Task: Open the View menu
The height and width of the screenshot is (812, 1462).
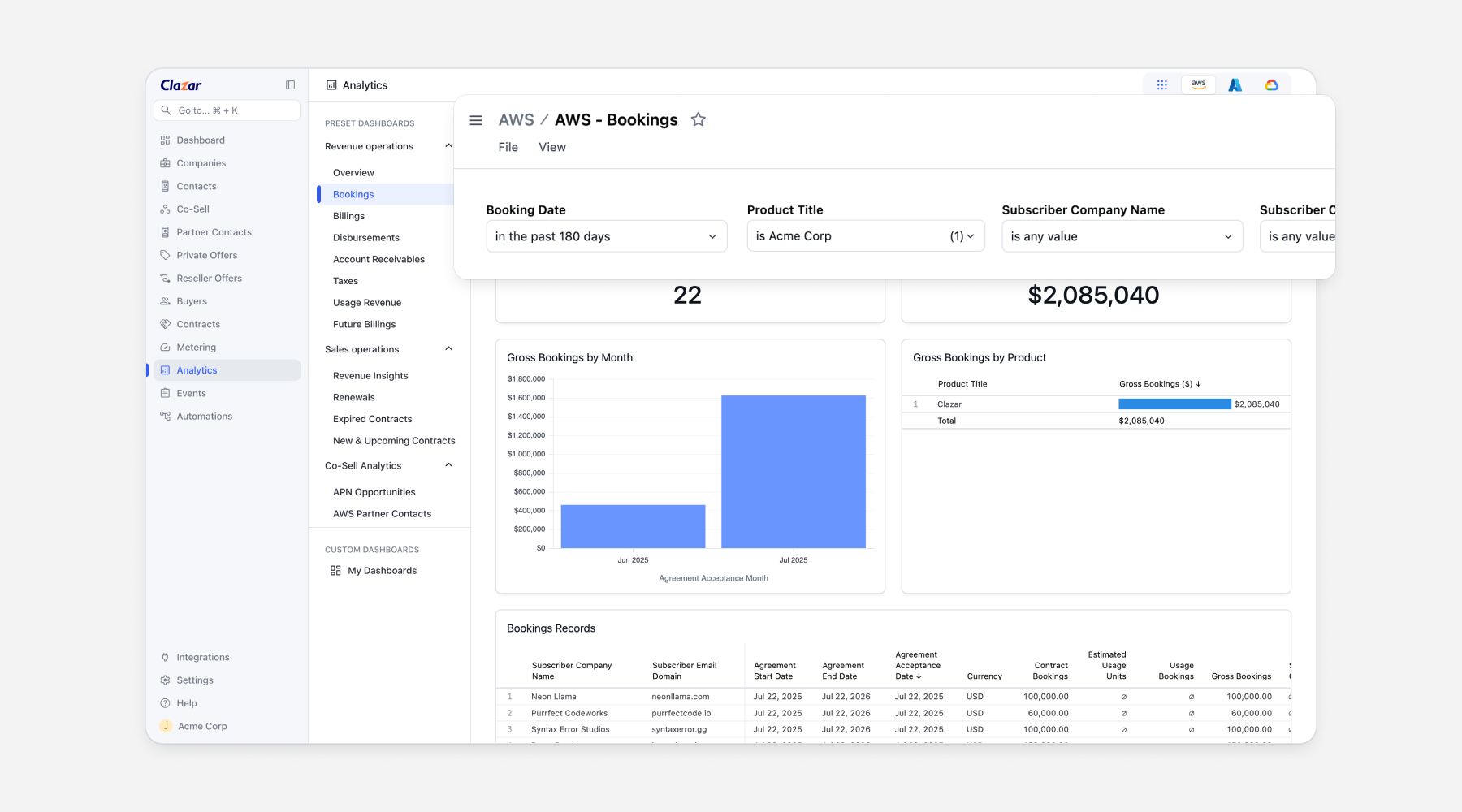Action: click(552, 147)
